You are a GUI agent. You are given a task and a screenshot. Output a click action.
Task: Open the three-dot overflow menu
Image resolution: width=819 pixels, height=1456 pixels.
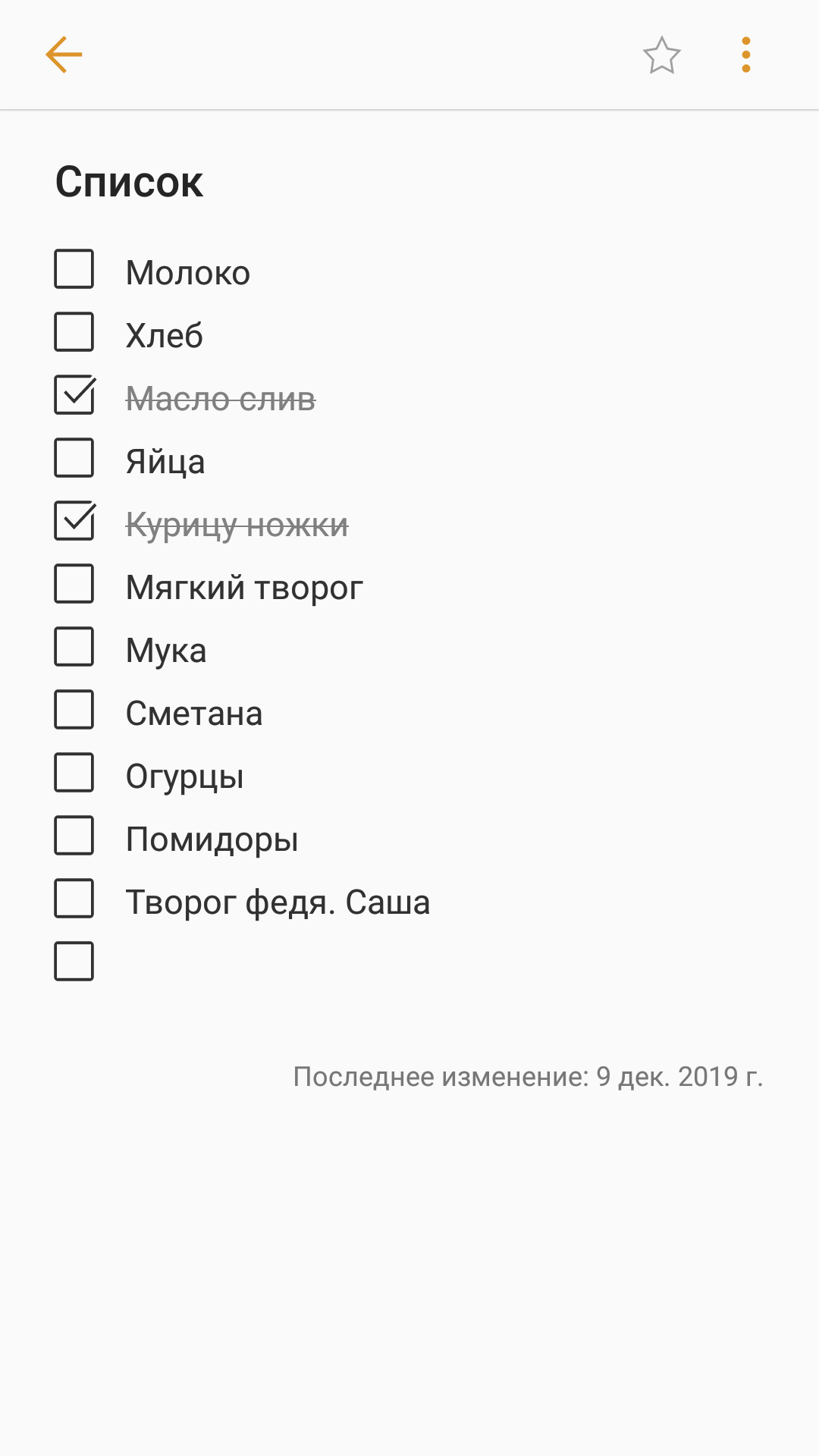pyautogui.click(x=746, y=55)
